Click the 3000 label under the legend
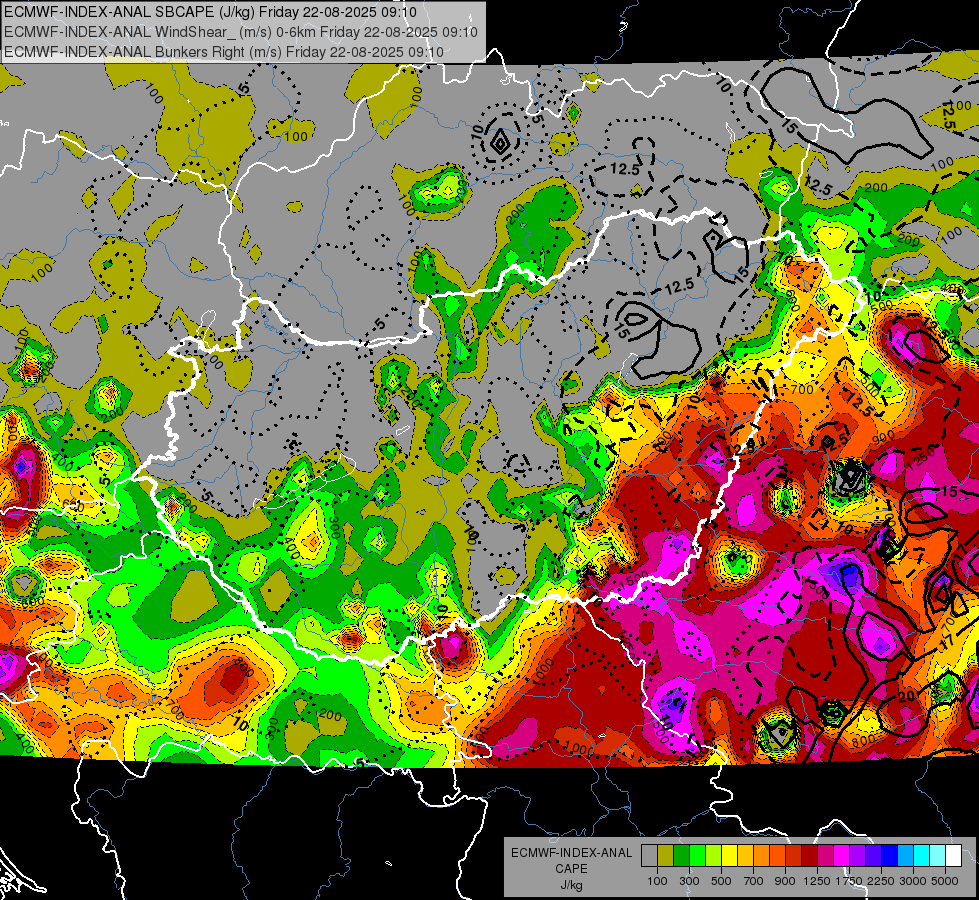 913,881
